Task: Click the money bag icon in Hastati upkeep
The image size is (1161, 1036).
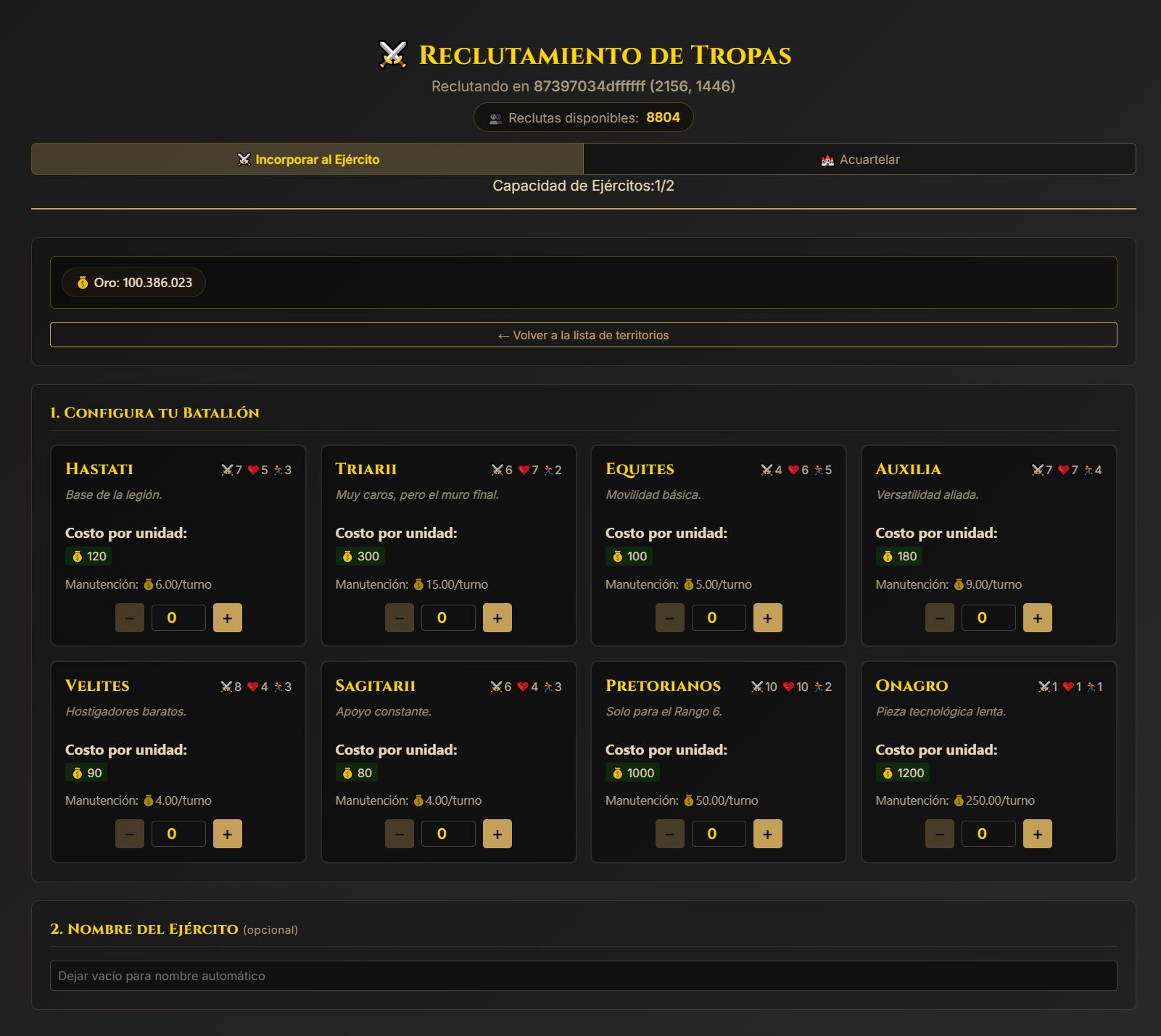Action: tap(149, 584)
